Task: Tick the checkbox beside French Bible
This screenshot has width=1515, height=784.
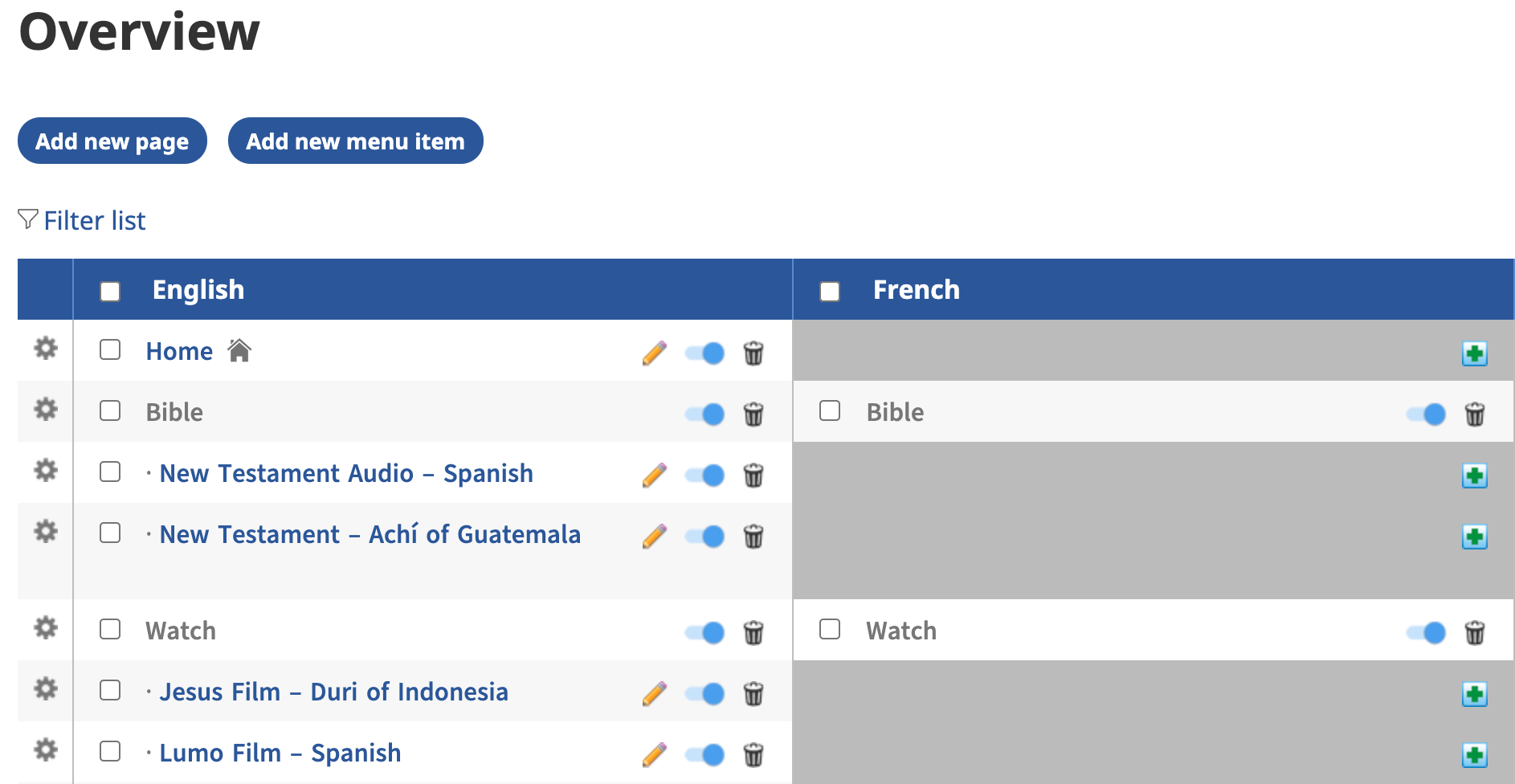Action: (830, 411)
